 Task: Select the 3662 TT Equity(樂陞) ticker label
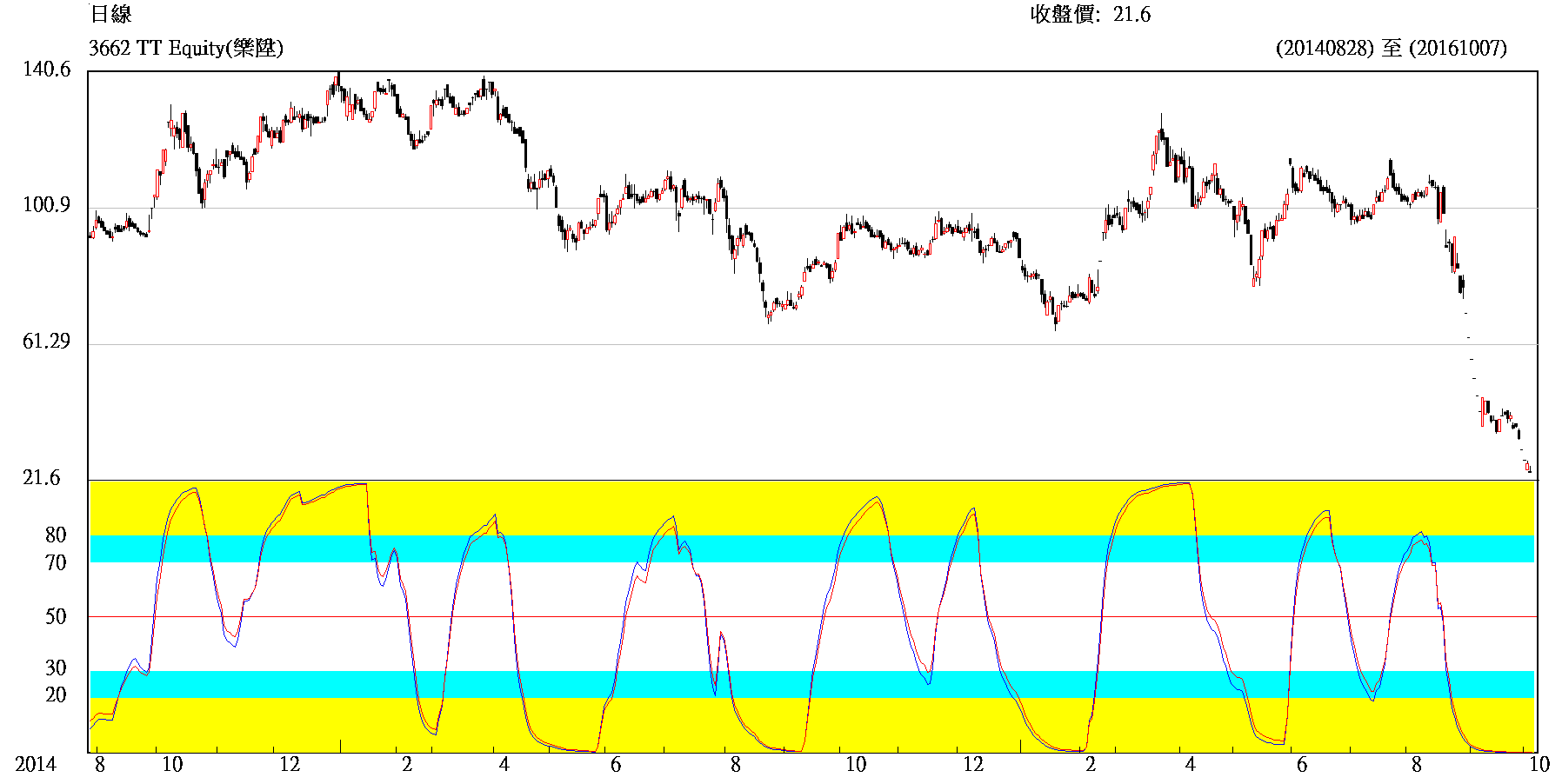tap(186, 48)
